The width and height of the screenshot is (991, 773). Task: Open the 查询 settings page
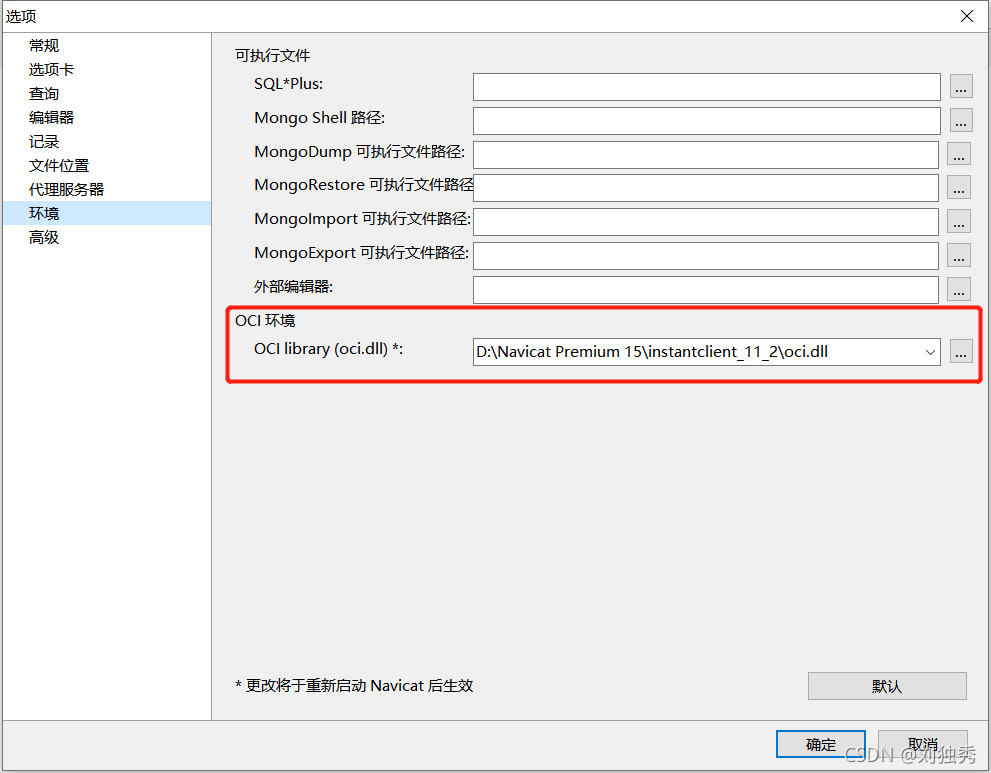(44, 93)
